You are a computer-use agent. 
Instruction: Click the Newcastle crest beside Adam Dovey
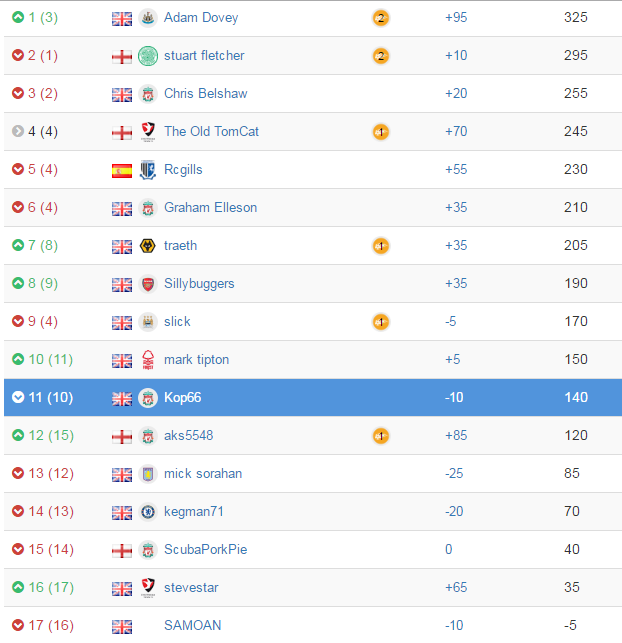pos(148,18)
